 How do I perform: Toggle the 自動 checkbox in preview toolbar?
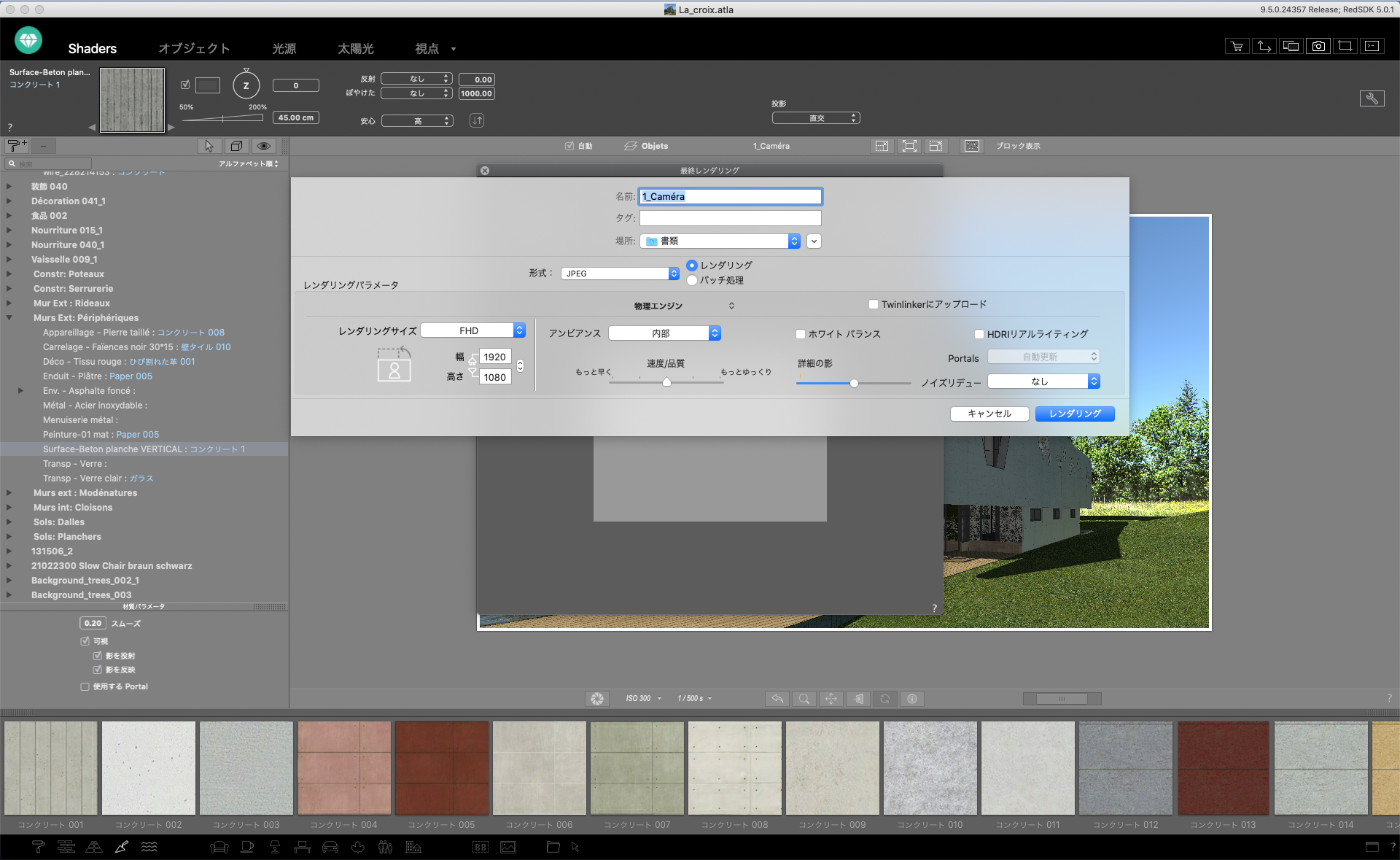pos(569,146)
